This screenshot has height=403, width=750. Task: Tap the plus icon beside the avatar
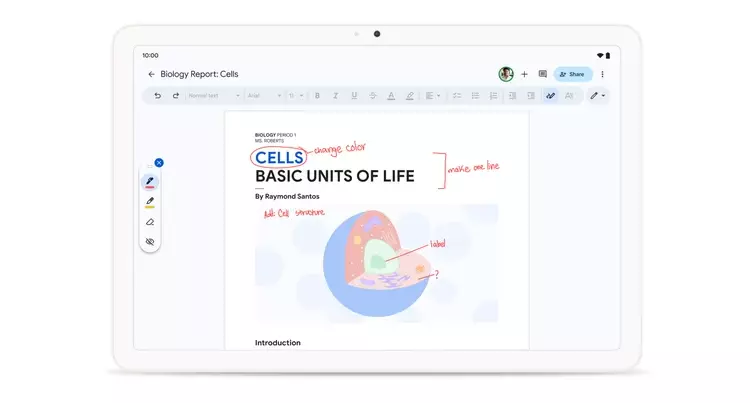pyautogui.click(x=524, y=74)
